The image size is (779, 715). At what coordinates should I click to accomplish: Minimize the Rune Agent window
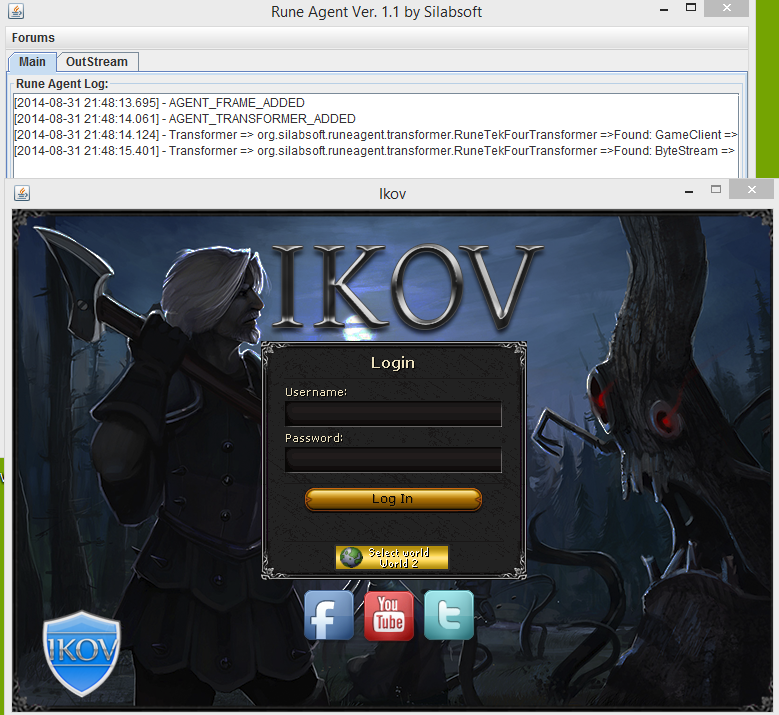click(x=664, y=9)
